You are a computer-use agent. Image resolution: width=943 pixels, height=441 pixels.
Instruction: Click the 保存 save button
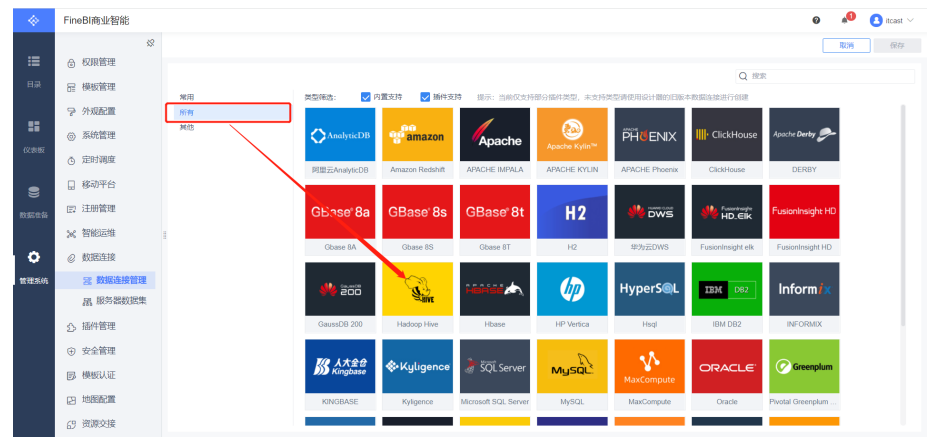(897, 46)
